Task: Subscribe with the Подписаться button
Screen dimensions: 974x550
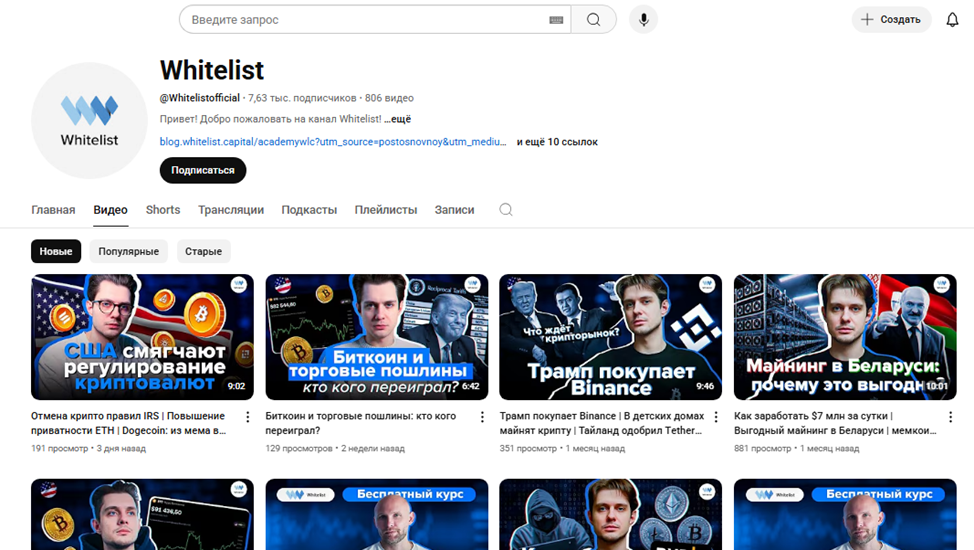Action: click(x=203, y=170)
